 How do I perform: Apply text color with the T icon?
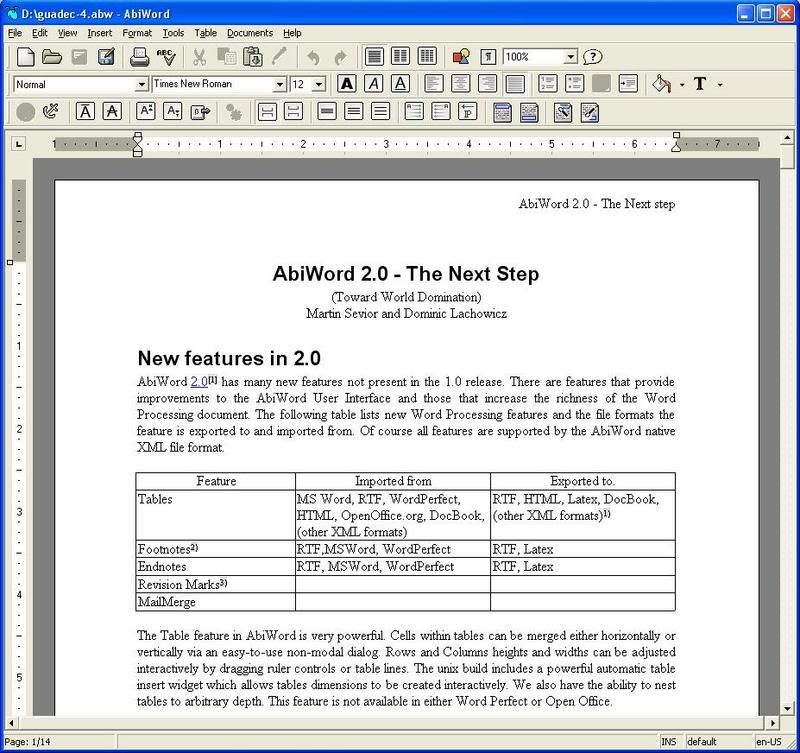(x=700, y=84)
